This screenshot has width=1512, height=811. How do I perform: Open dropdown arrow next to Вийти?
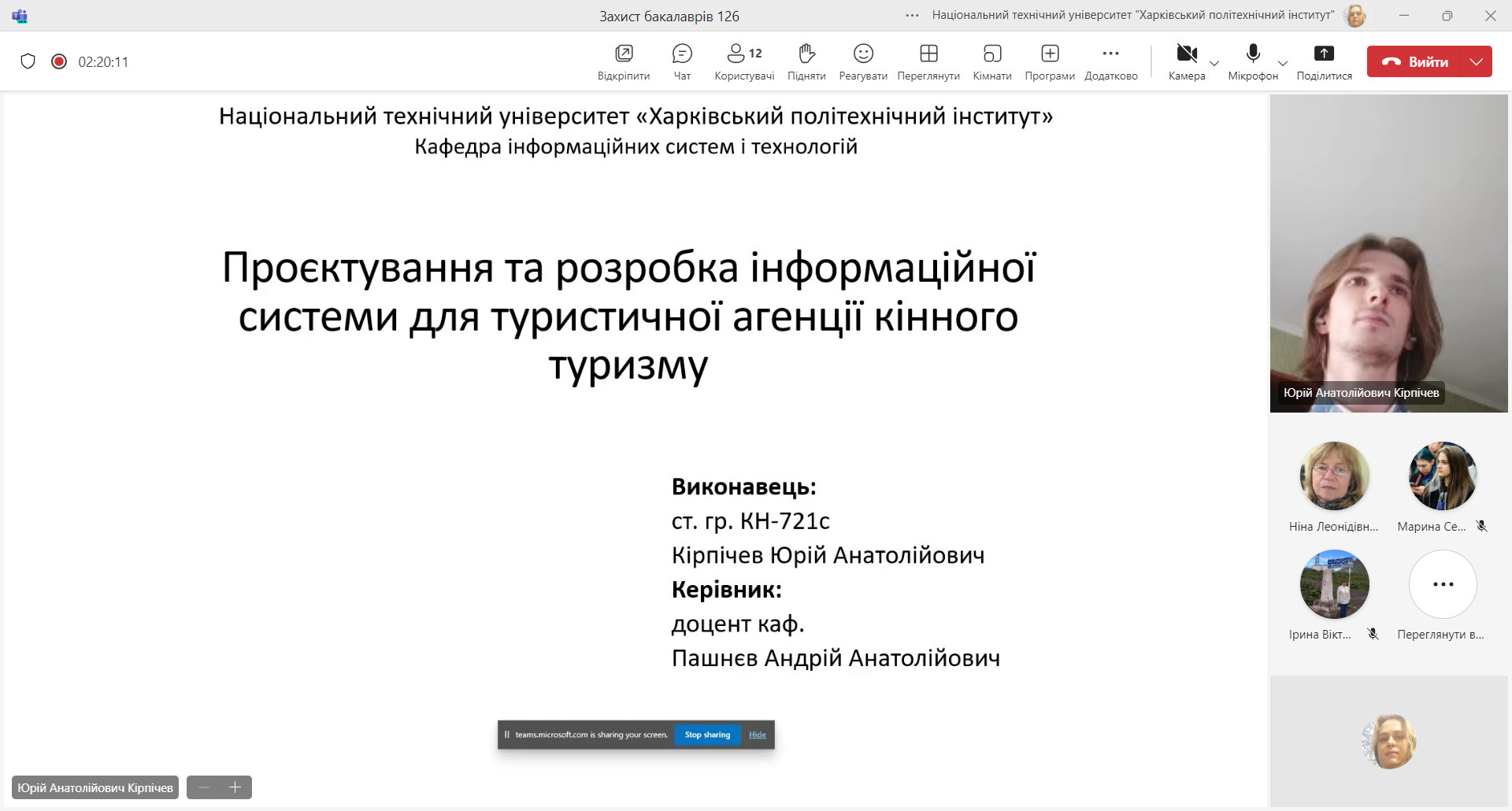click(1477, 61)
